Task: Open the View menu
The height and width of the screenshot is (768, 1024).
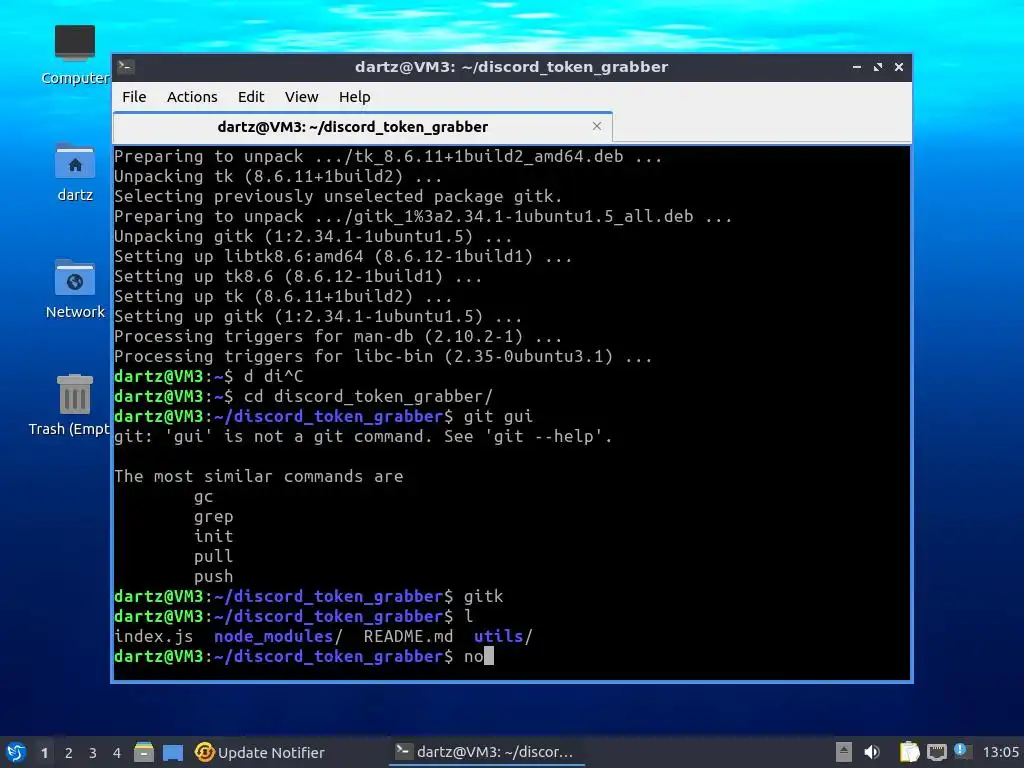Action: coord(301,97)
